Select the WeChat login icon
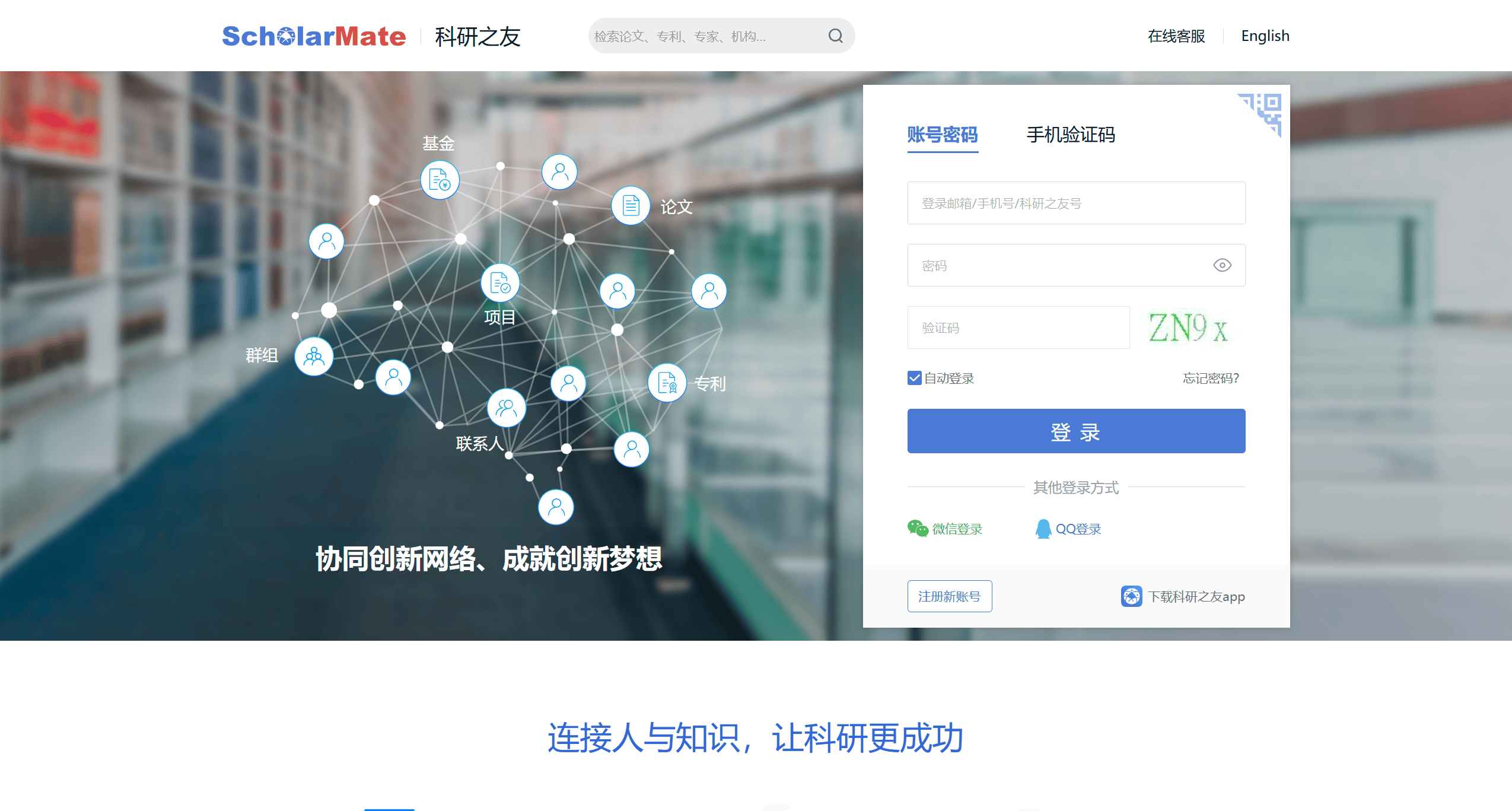 (x=916, y=528)
